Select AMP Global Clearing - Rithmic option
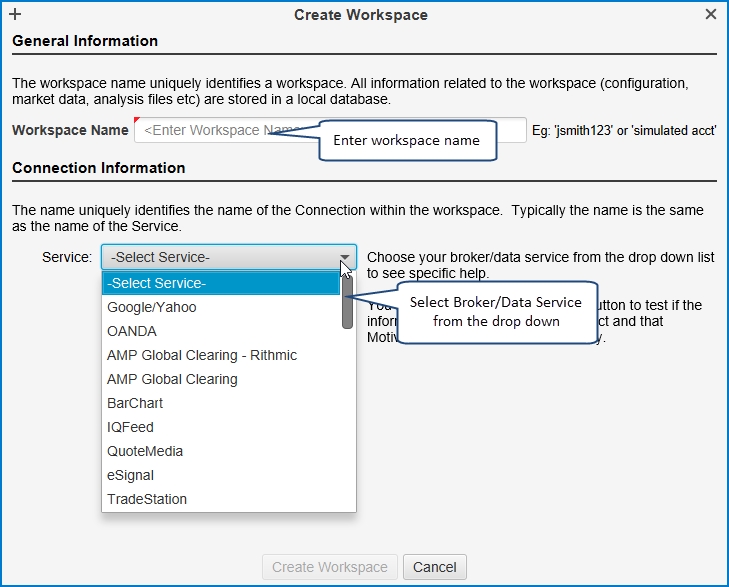Viewport: 729px width, 587px height. 202,355
